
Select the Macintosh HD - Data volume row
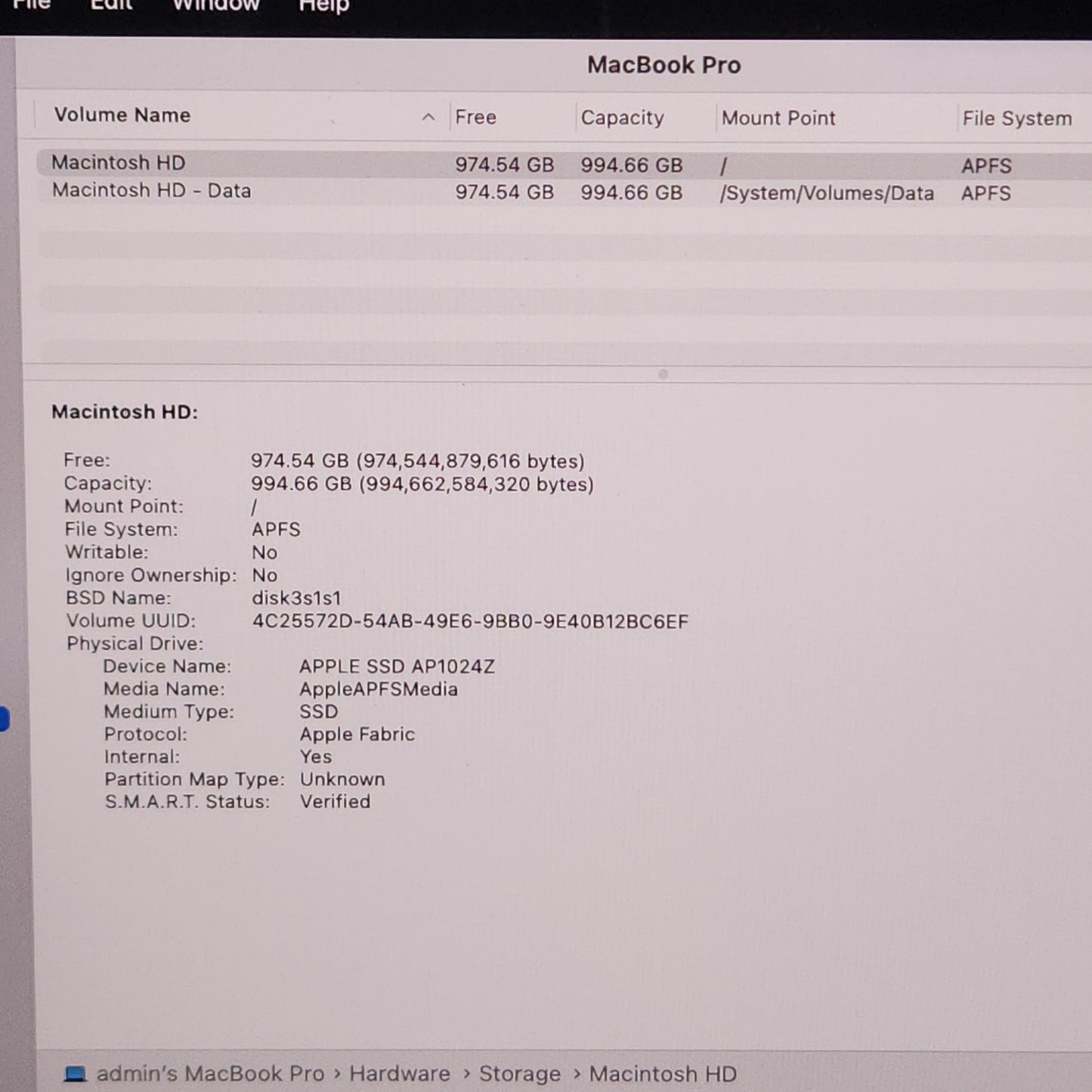[x=227, y=191]
